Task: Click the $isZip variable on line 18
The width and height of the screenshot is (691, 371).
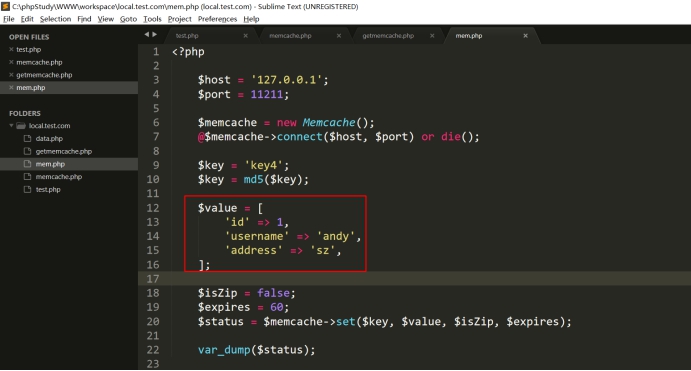Action: 217,293
